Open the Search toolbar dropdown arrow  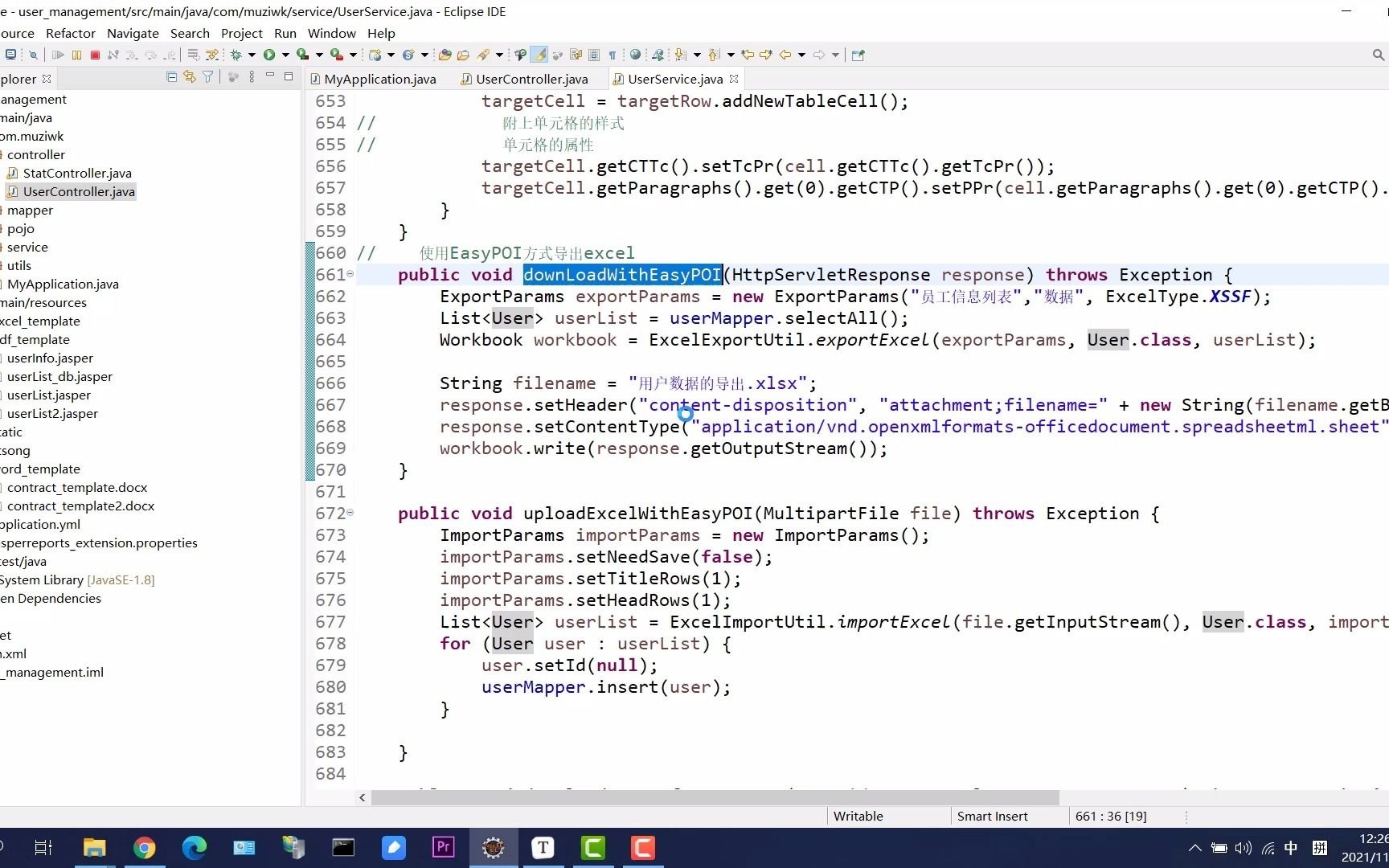499,55
